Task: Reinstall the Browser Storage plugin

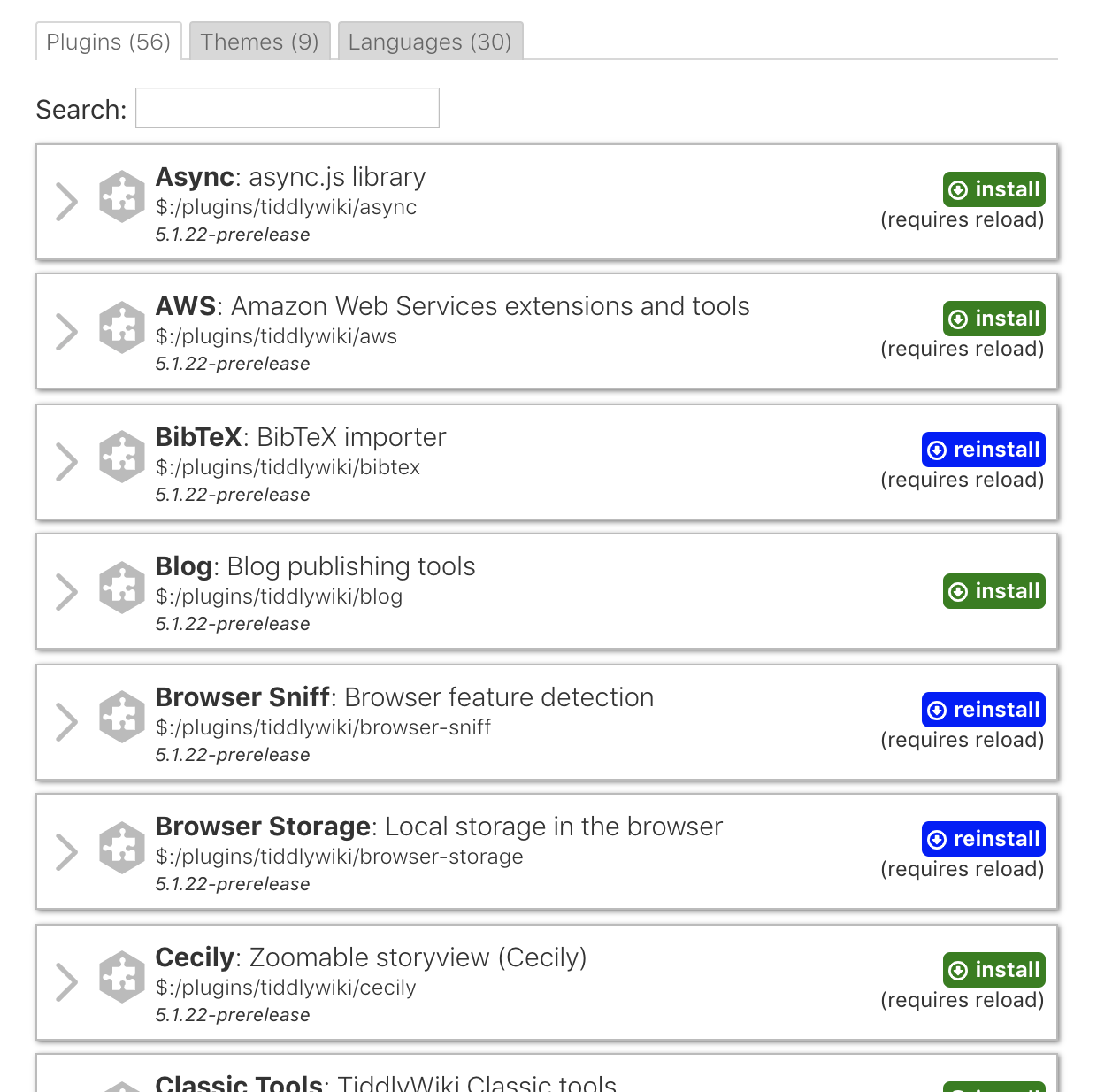Action: tap(984, 839)
